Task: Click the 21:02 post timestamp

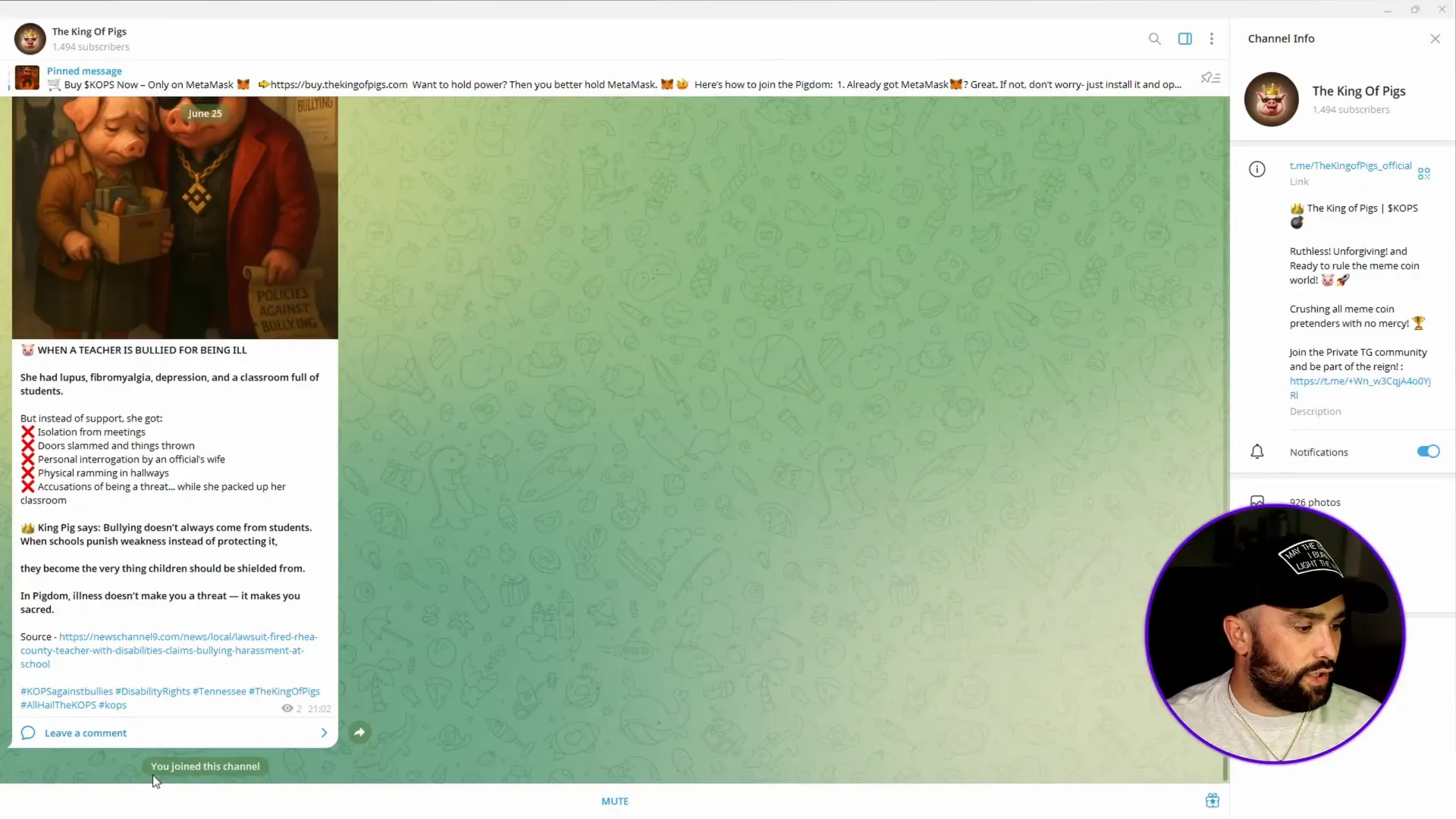Action: (319, 708)
